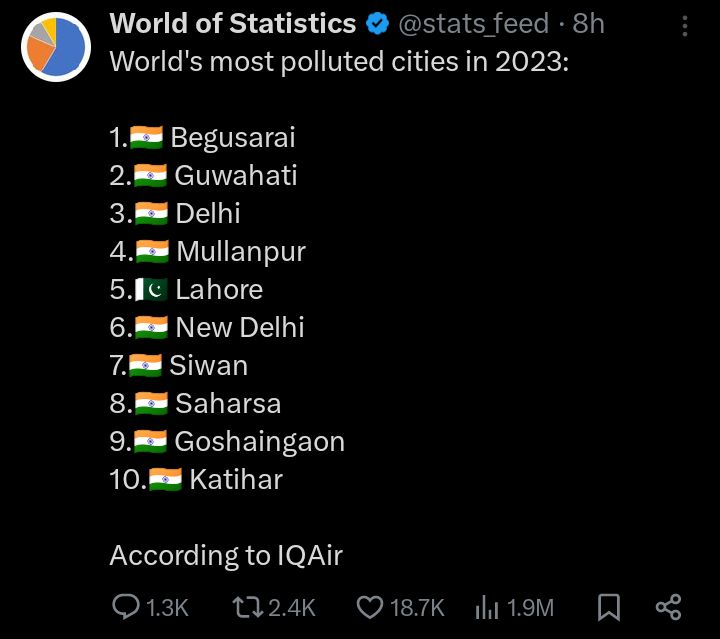This screenshot has height=639, width=720.
Task: Click the blue verified badge
Action: coord(377,24)
